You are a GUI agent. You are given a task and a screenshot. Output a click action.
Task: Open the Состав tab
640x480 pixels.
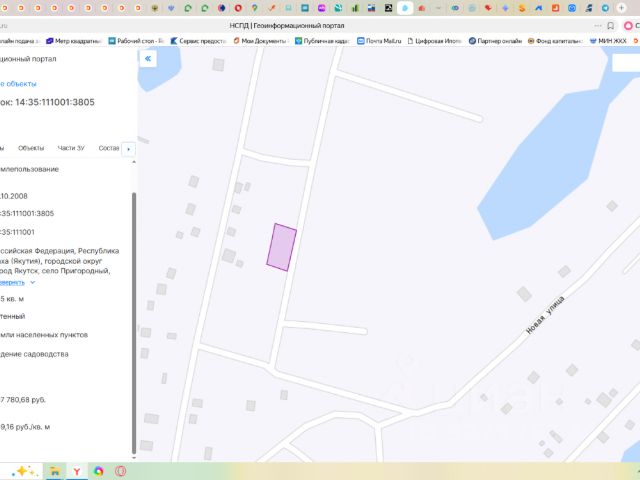(x=109, y=148)
